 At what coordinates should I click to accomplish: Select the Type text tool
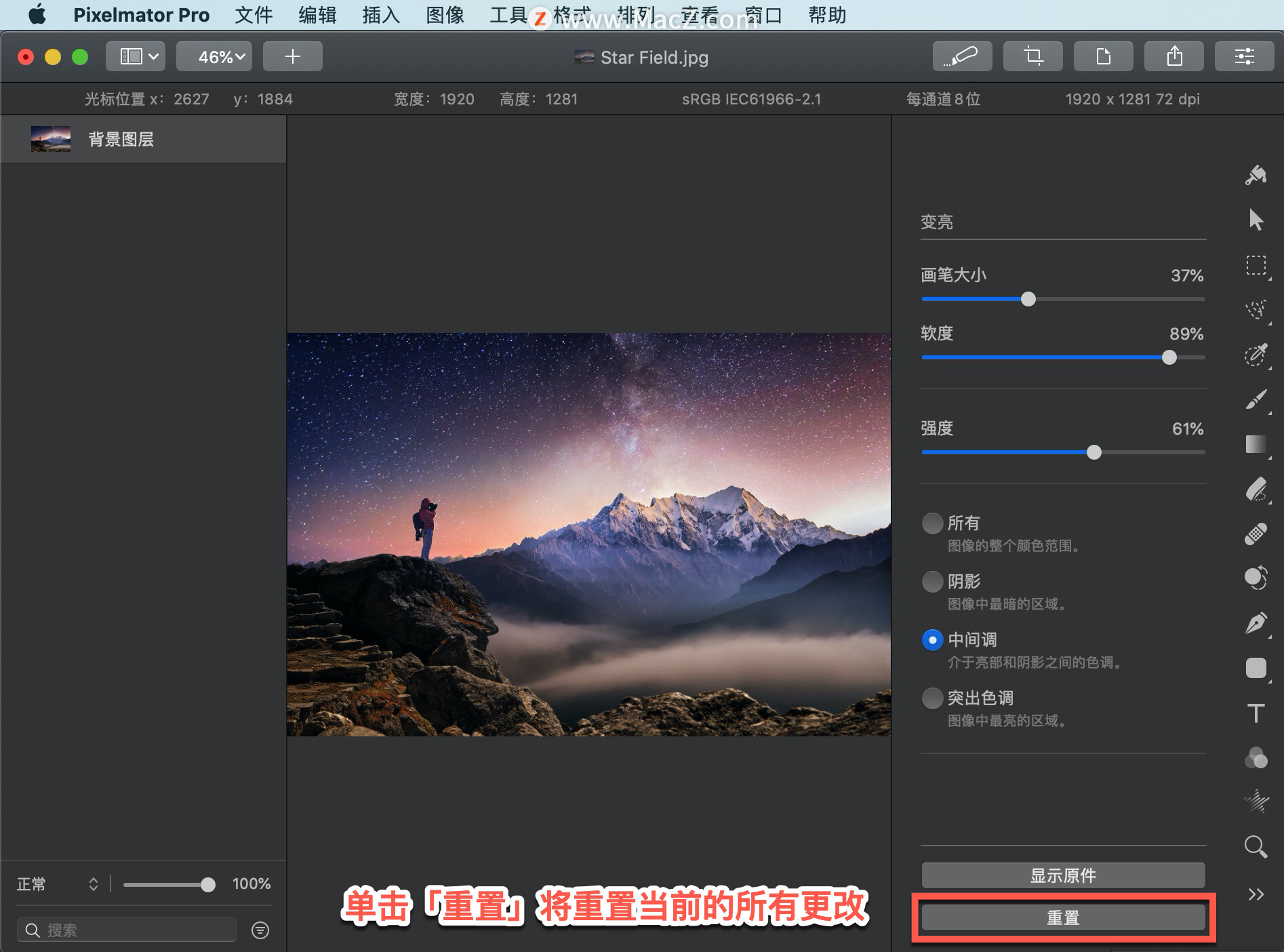point(1256,713)
